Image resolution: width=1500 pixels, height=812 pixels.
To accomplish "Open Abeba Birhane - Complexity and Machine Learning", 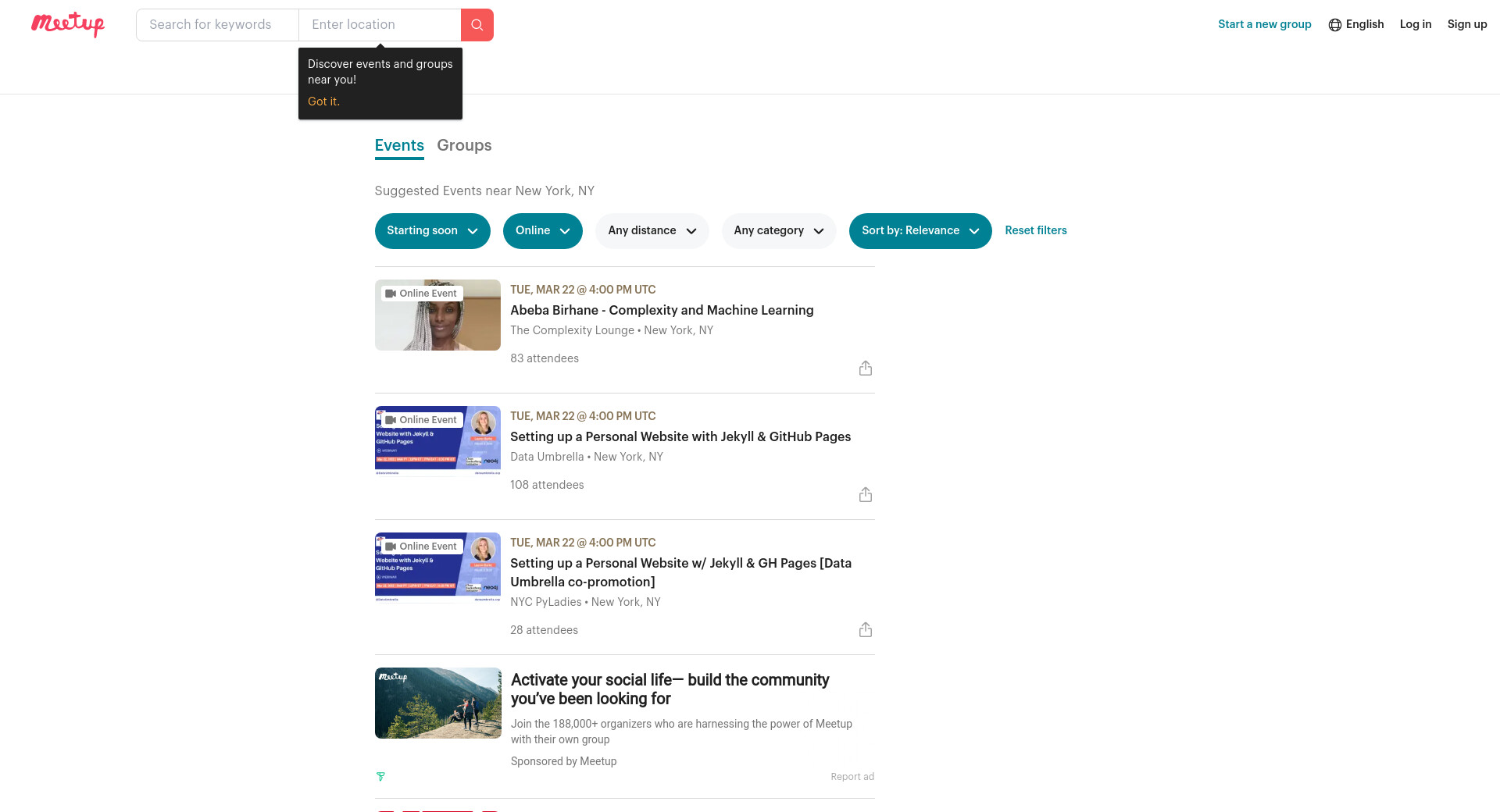I will (662, 311).
